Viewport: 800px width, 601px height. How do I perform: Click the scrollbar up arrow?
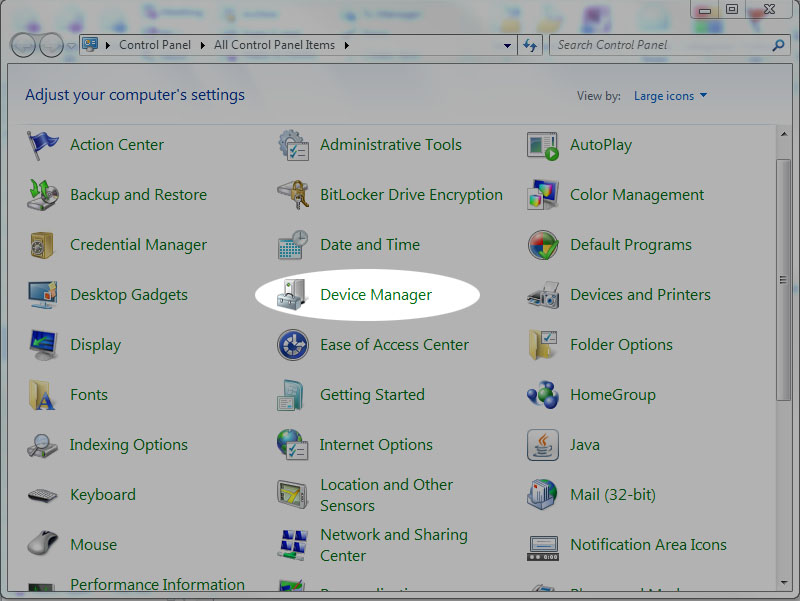[784, 134]
